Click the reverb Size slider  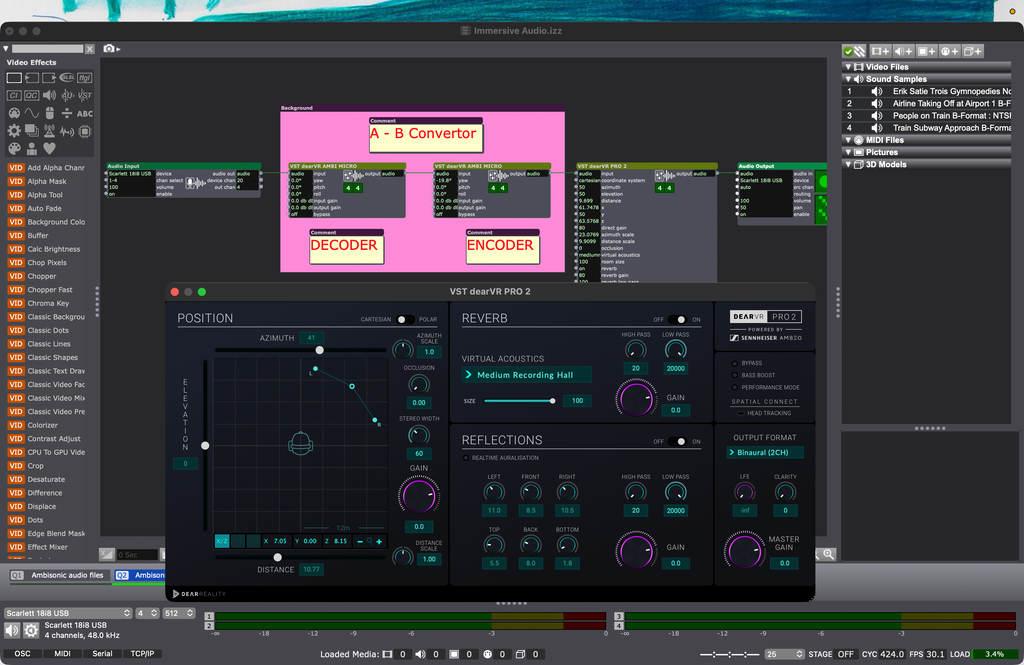(x=520, y=401)
